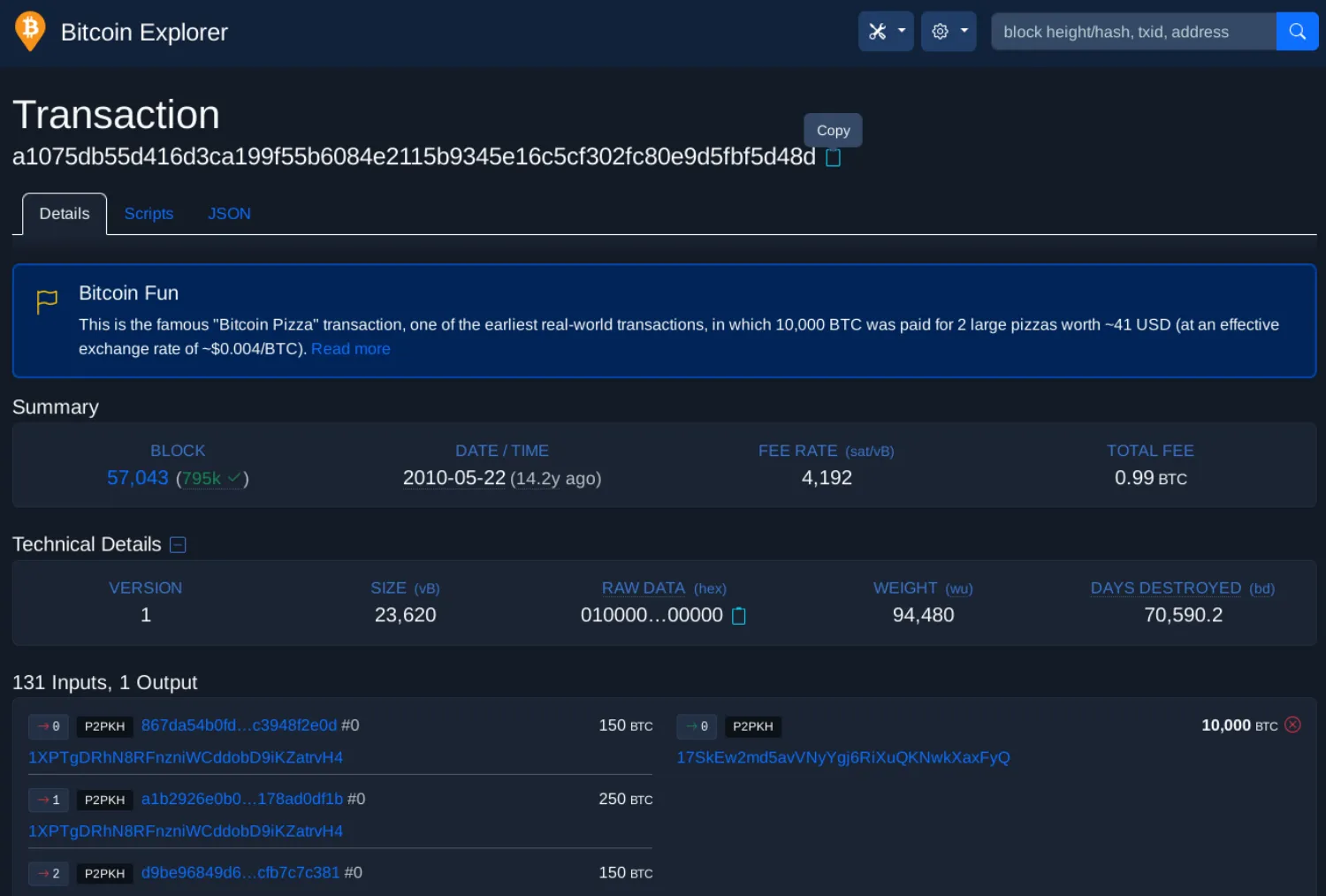Screen dimensions: 1326x896
Task: Click the Bitcoin Explorer logo icon
Action: tap(29, 31)
